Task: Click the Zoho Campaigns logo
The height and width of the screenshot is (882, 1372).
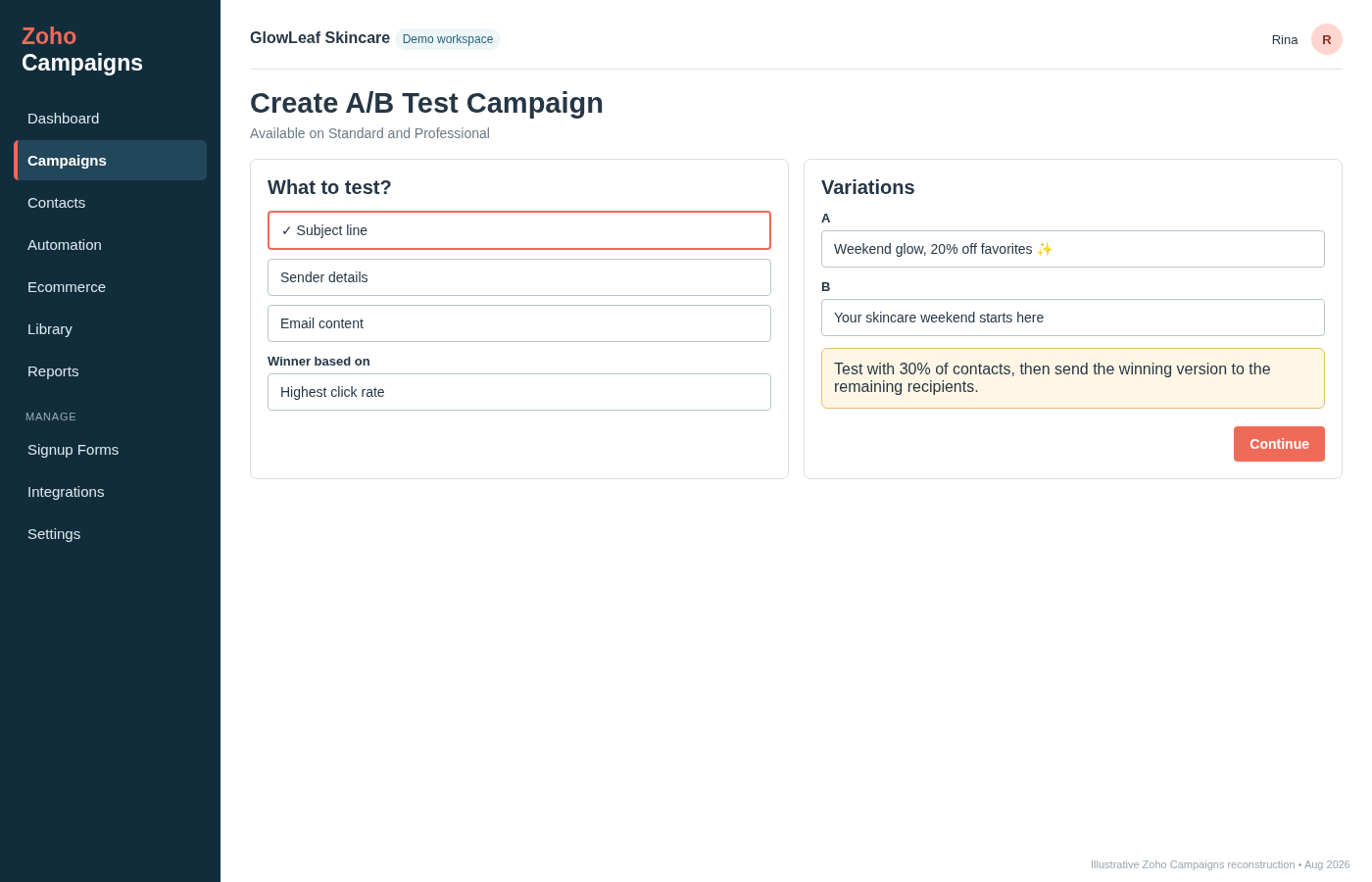Action: 82,50
